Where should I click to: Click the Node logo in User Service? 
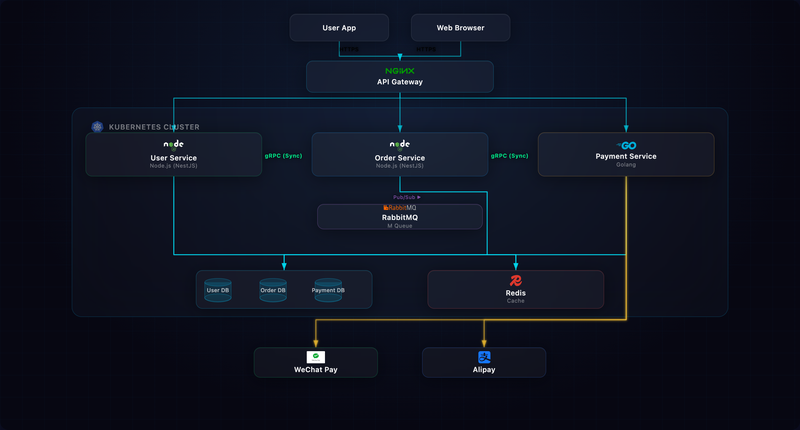click(x=173, y=144)
